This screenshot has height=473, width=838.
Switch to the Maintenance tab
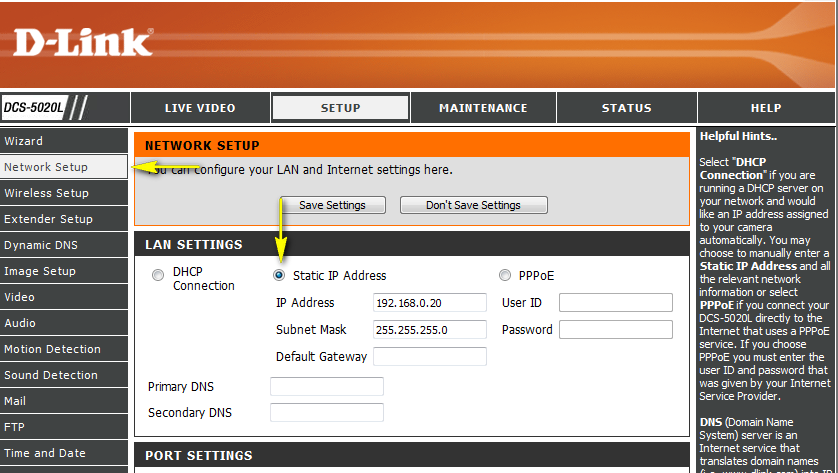483,108
